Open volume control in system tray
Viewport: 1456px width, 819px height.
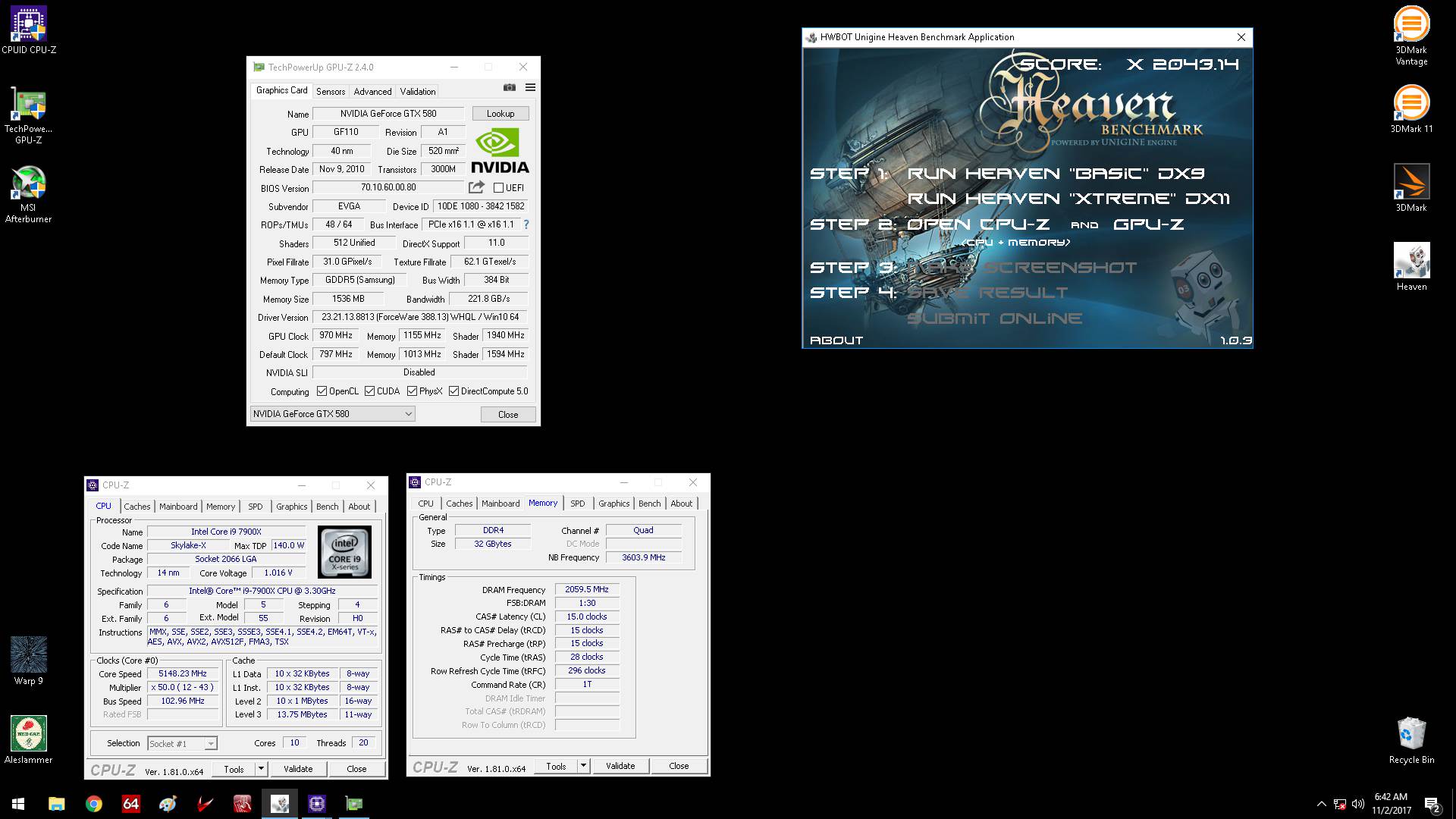click(1357, 804)
